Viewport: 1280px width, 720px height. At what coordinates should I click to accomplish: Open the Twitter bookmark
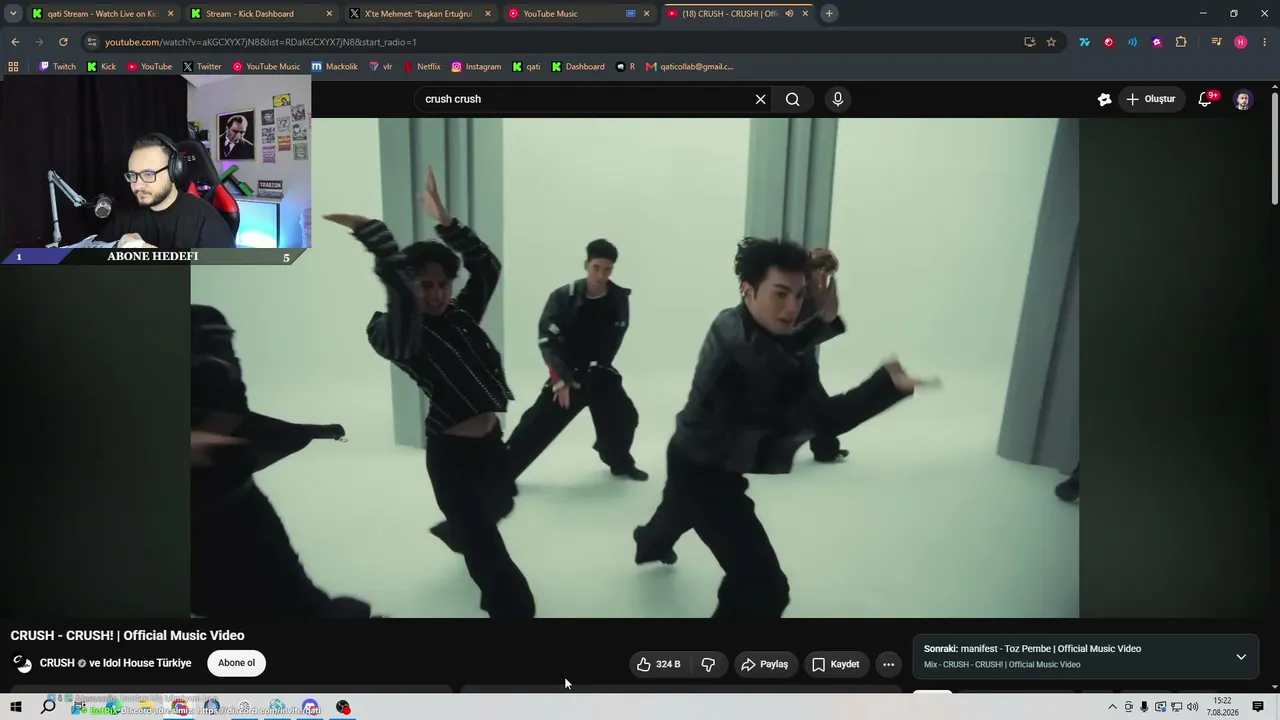pyautogui.click(x=202, y=67)
